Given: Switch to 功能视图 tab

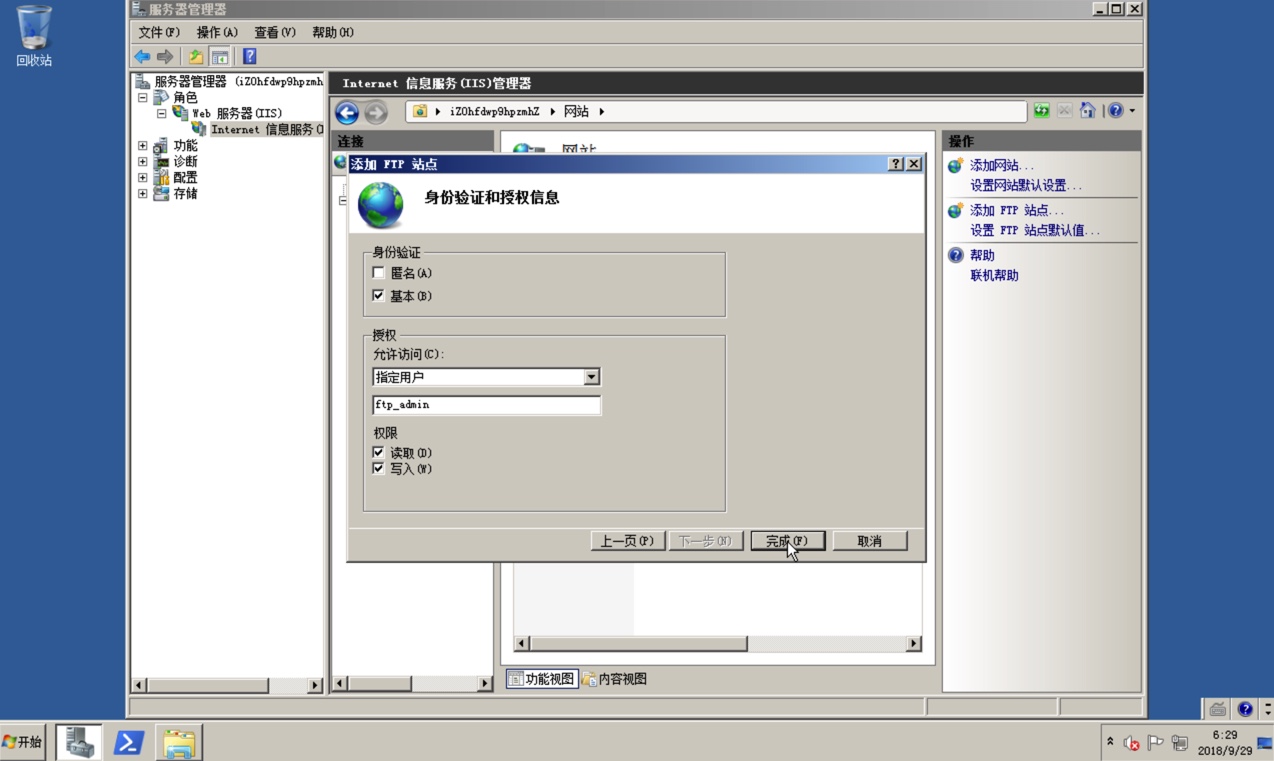Looking at the screenshot, I should 542,679.
